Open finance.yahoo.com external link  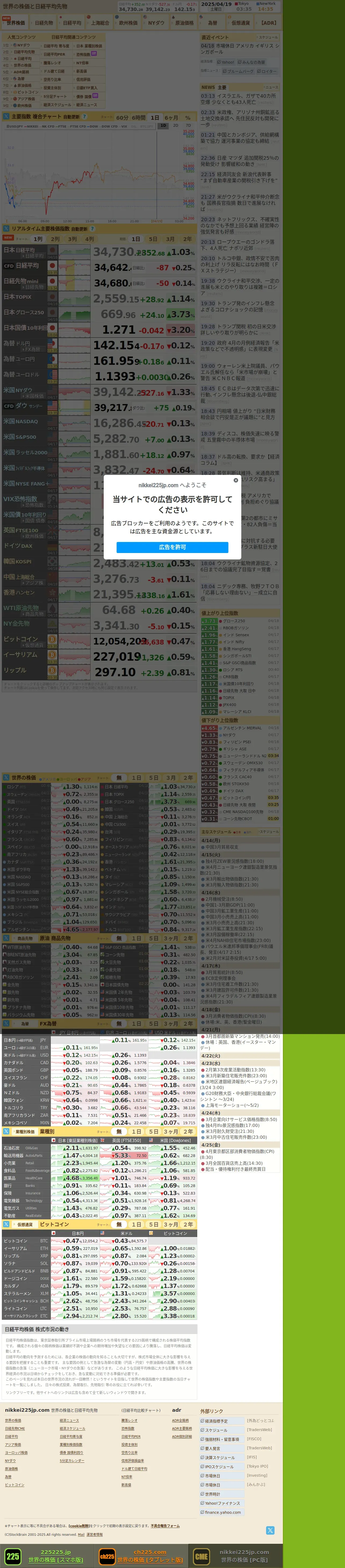click(x=222, y=1512)
